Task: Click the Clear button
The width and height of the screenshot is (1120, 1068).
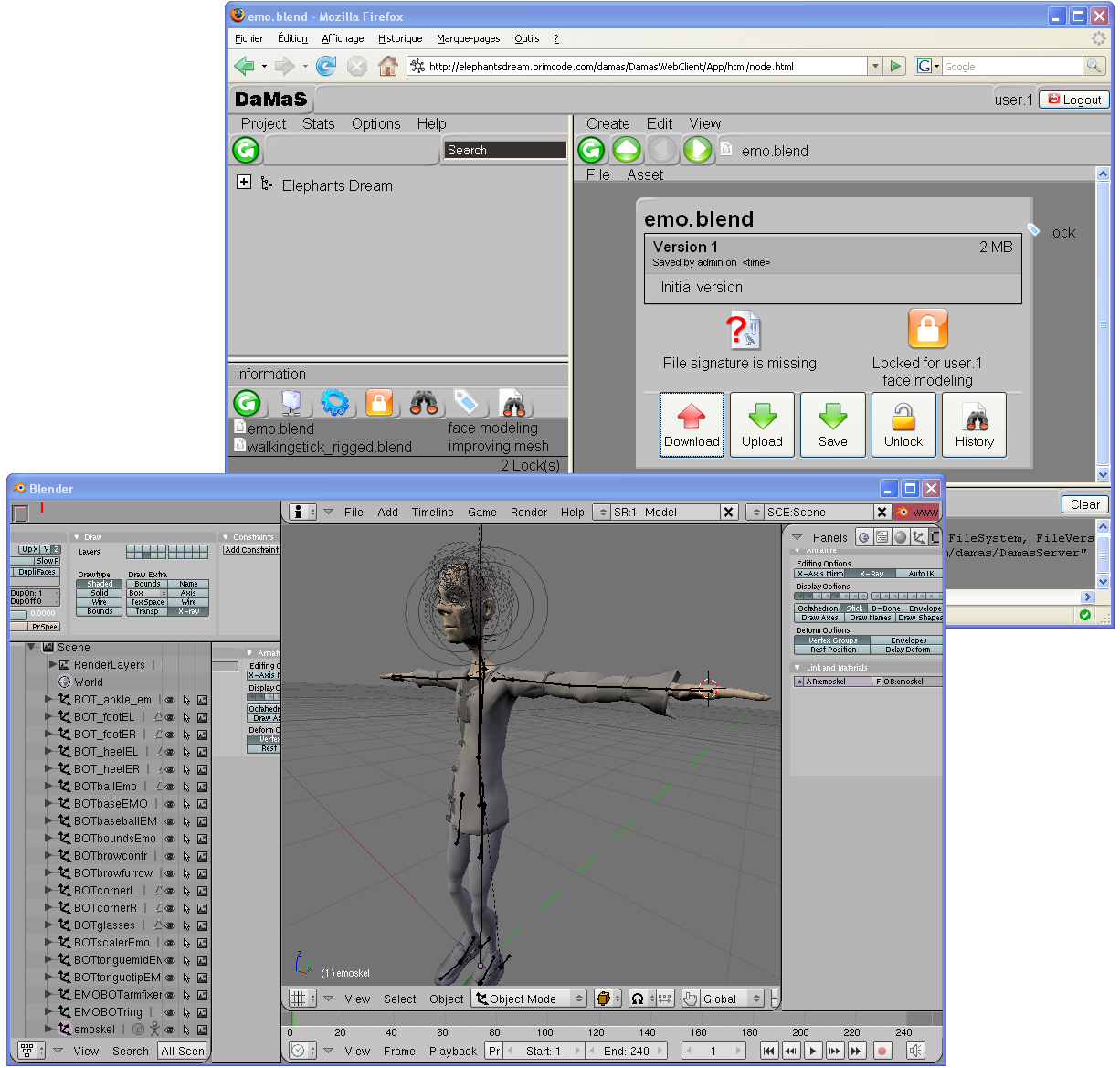Action: (1084, 504)
